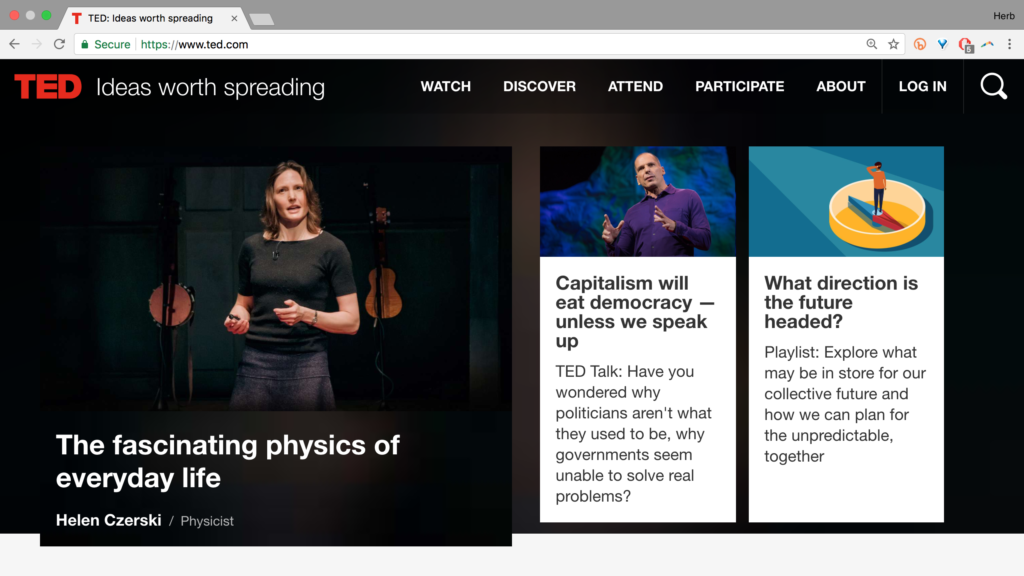The image size is (1024, 576).
Task: Open 'What direction is the future headed?' headline
Action: pos(841,302)
